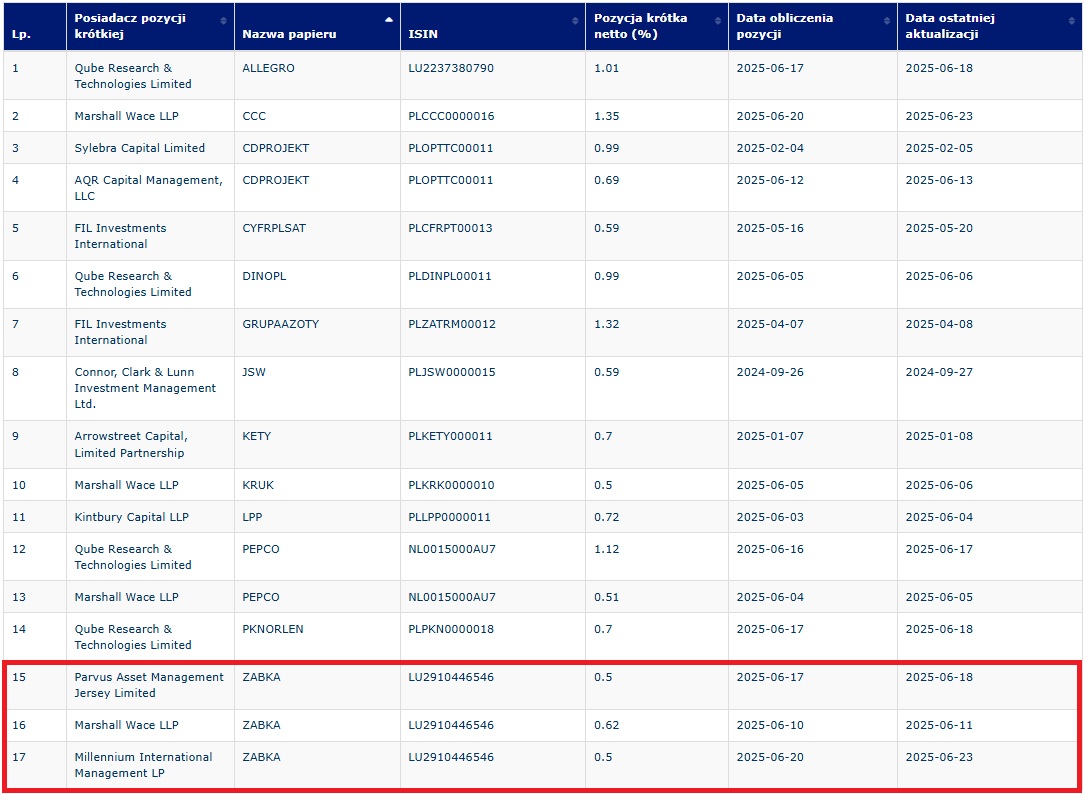This screenshot has height=794, width=1086.
Task: Select ISIN LU2237380790 cell
Action: pyautogui.click(x=450, y=68)
